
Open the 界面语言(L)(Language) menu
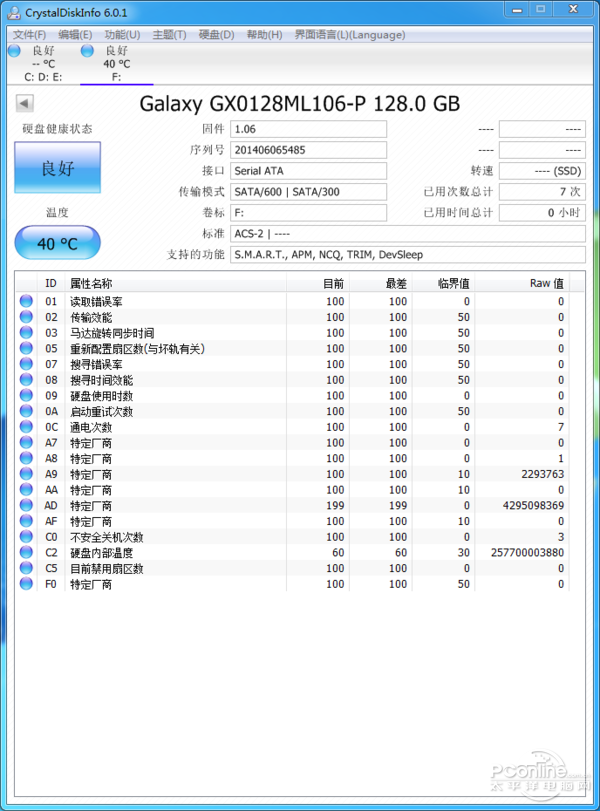(x=350, y=35)
